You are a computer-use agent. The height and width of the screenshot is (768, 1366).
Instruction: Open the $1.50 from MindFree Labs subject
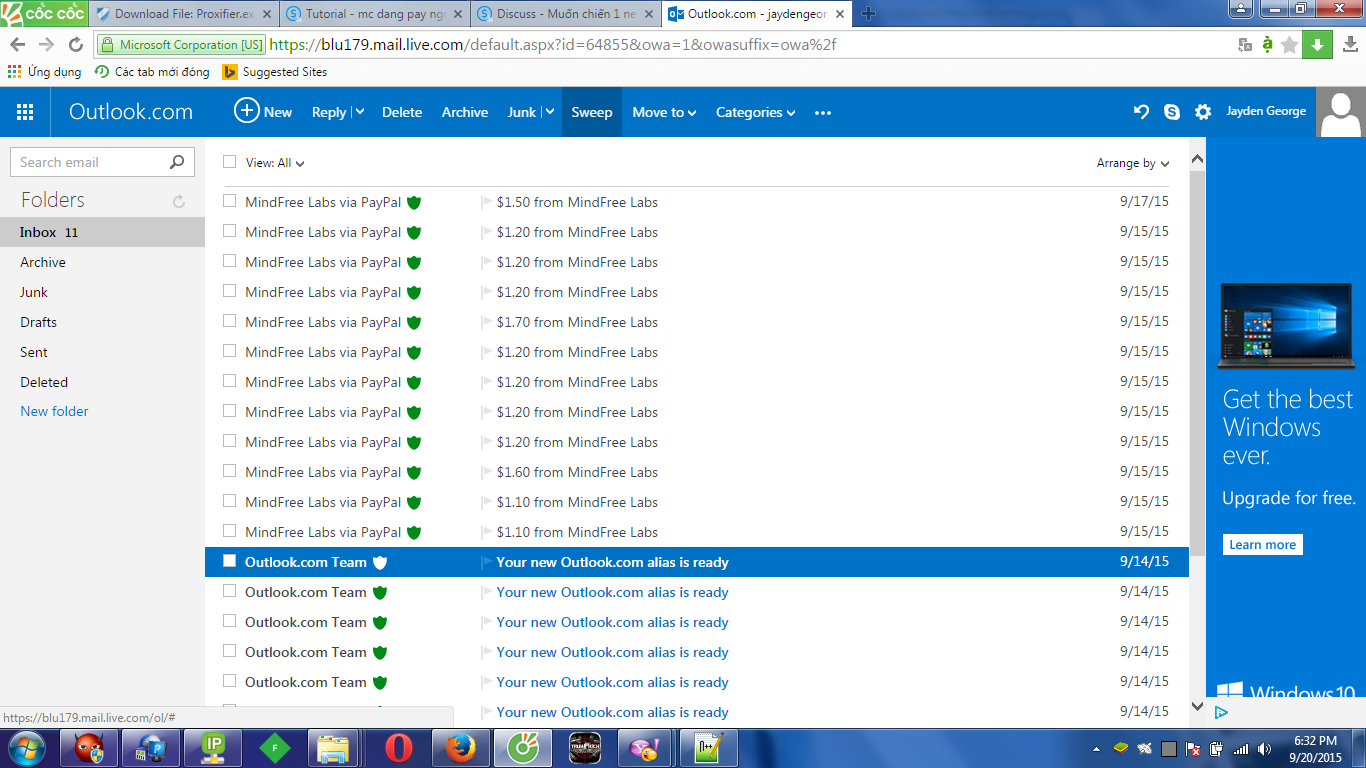(577, 202)
